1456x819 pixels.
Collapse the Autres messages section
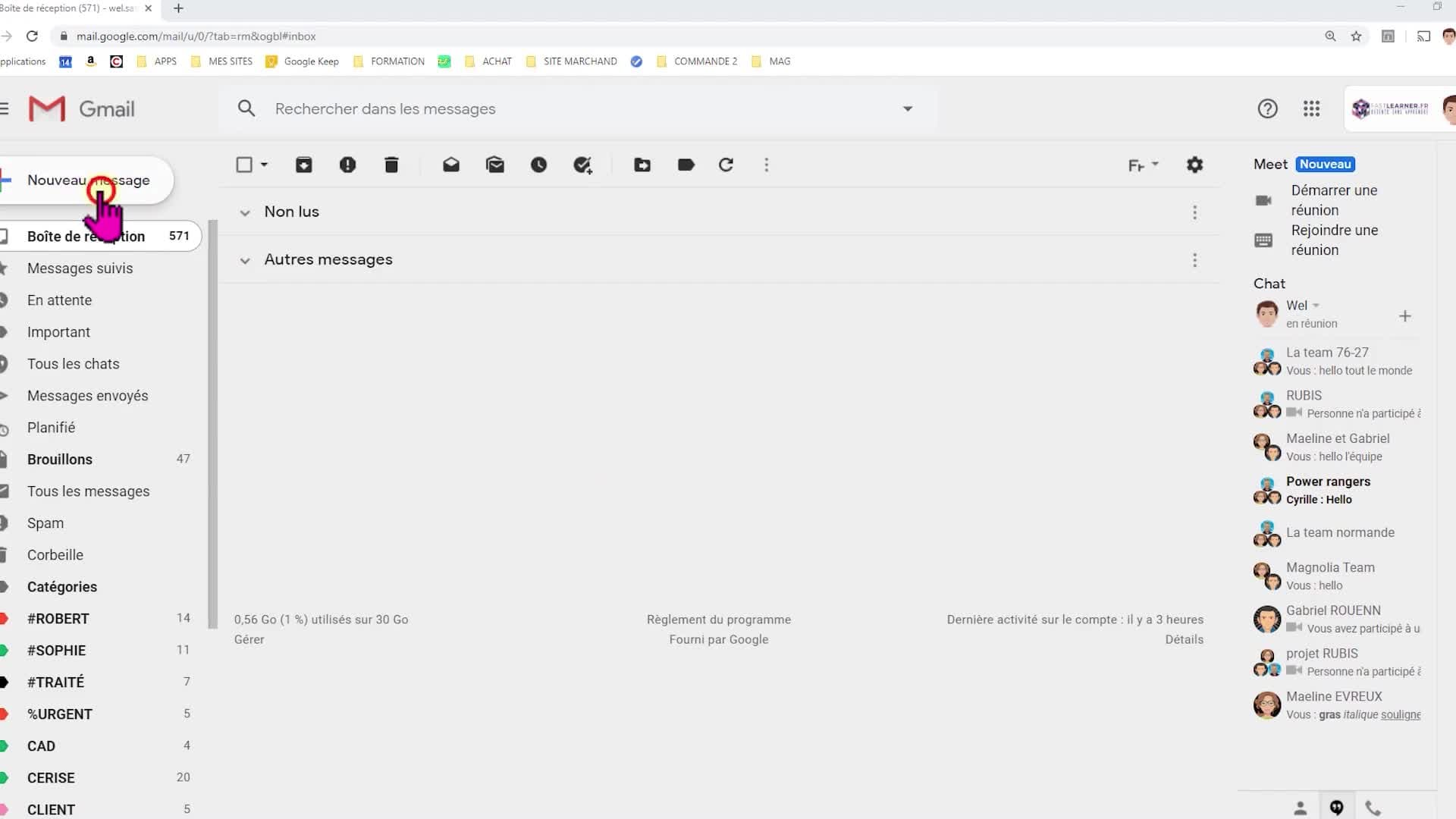coord(245,261)
